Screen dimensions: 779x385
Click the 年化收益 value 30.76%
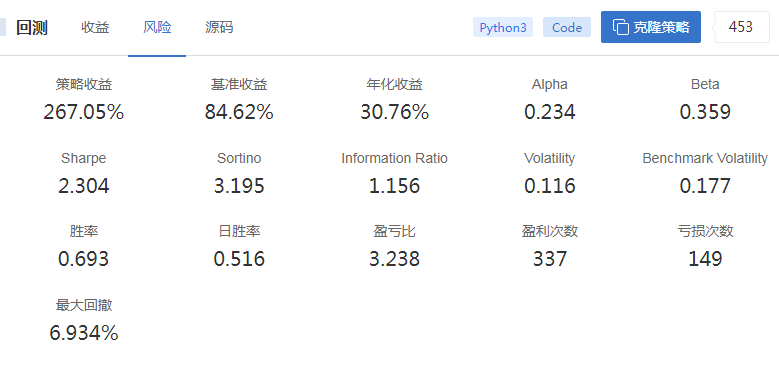(394, 112)
